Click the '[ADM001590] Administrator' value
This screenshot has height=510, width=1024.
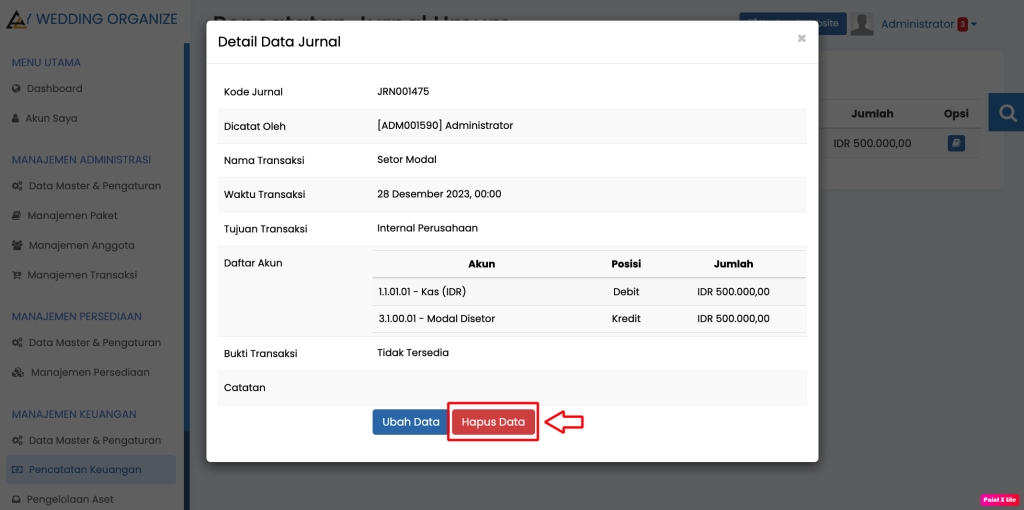click(445, 125)
